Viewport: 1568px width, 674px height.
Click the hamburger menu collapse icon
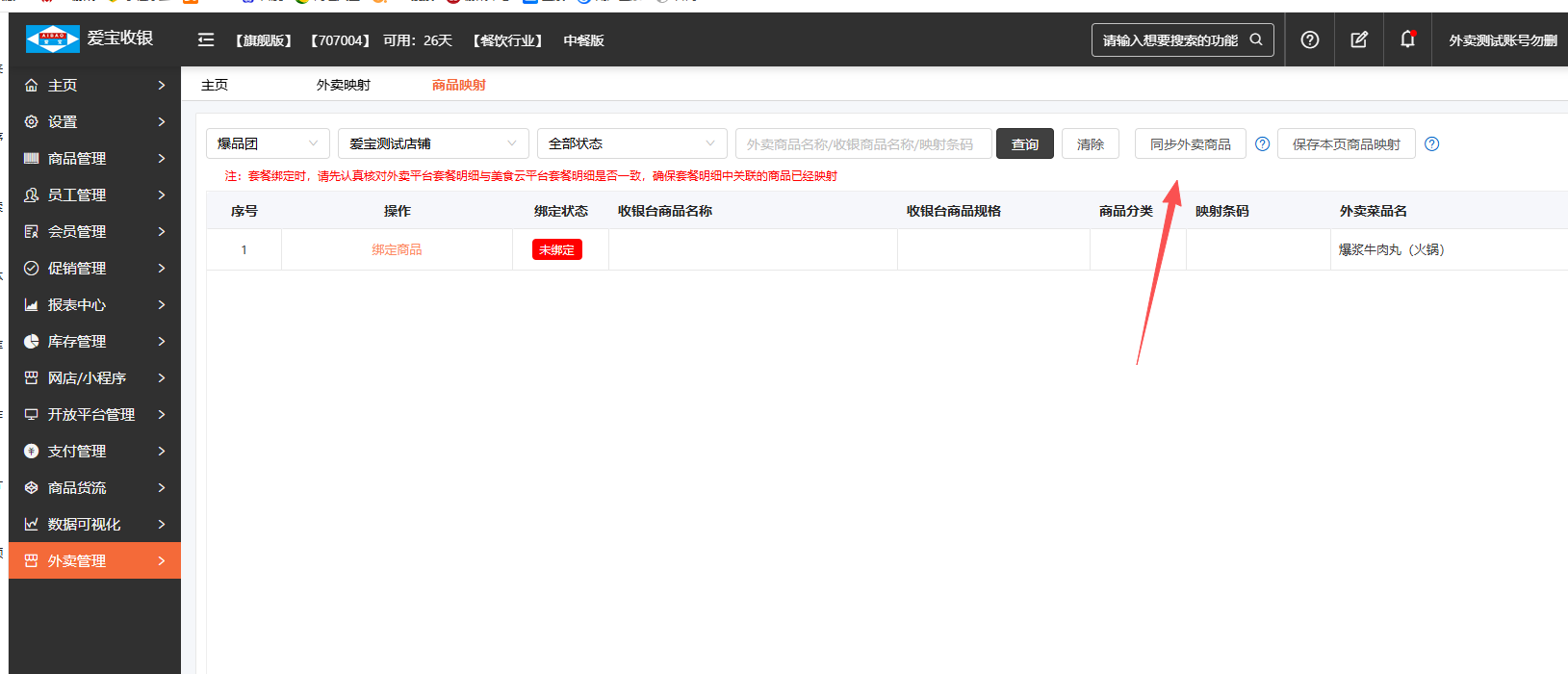click(205, 39)
